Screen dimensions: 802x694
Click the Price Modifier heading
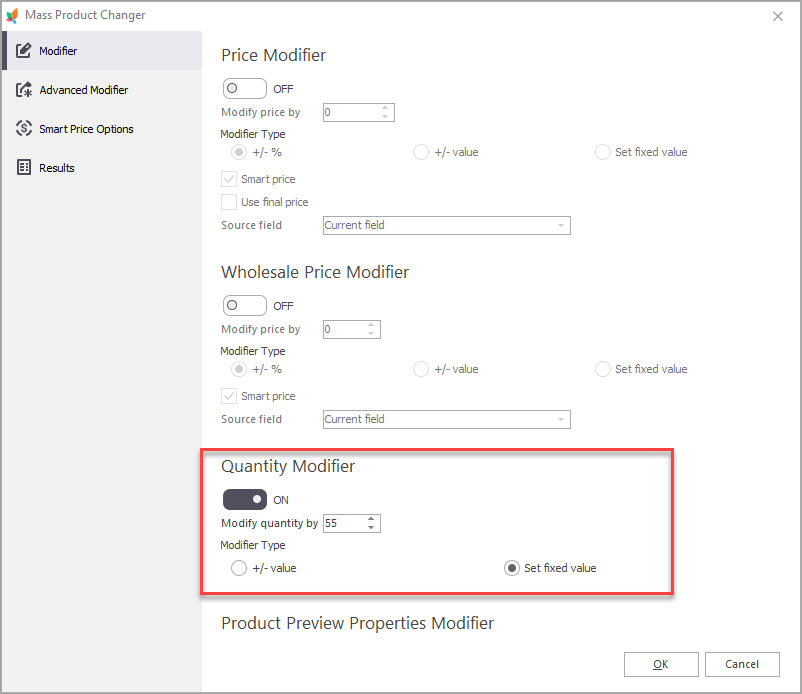coord(273,55)
